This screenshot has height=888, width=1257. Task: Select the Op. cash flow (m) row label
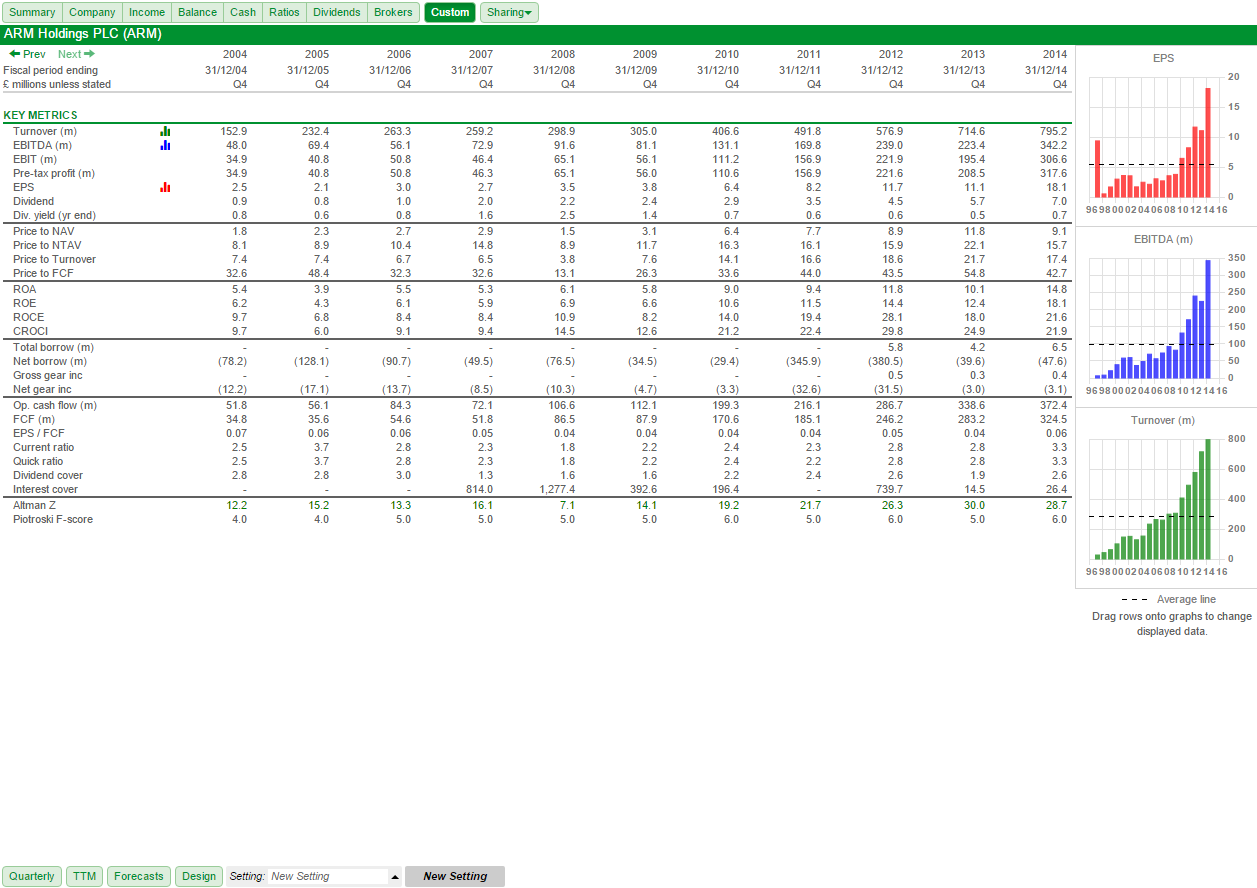click(x=55, y=405)
